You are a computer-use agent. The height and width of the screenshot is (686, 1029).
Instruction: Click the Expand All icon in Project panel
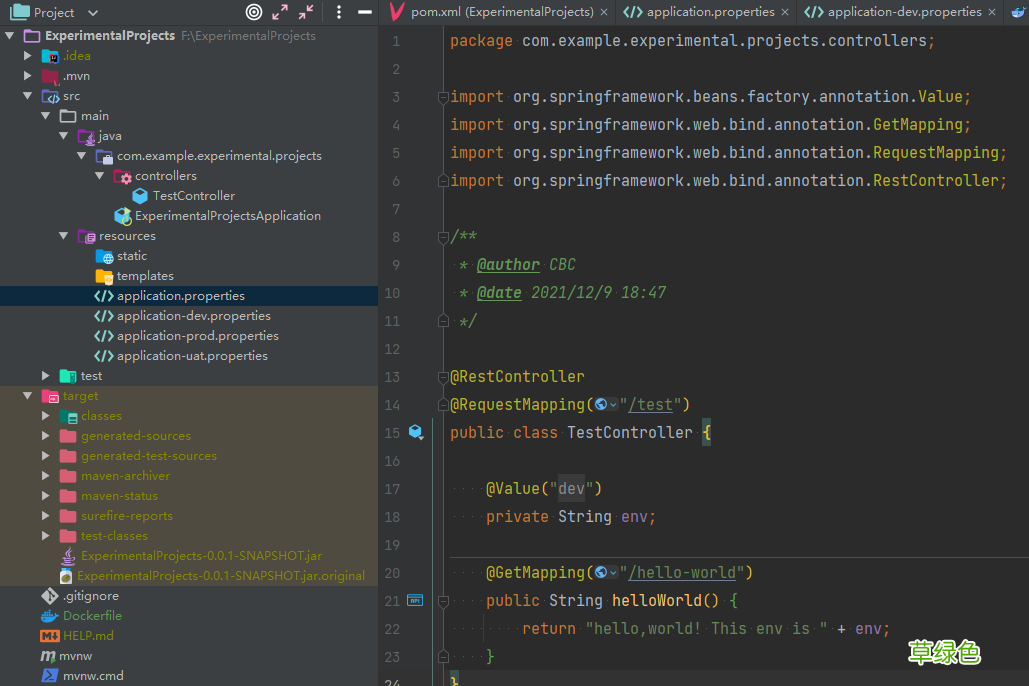point(280,12)
